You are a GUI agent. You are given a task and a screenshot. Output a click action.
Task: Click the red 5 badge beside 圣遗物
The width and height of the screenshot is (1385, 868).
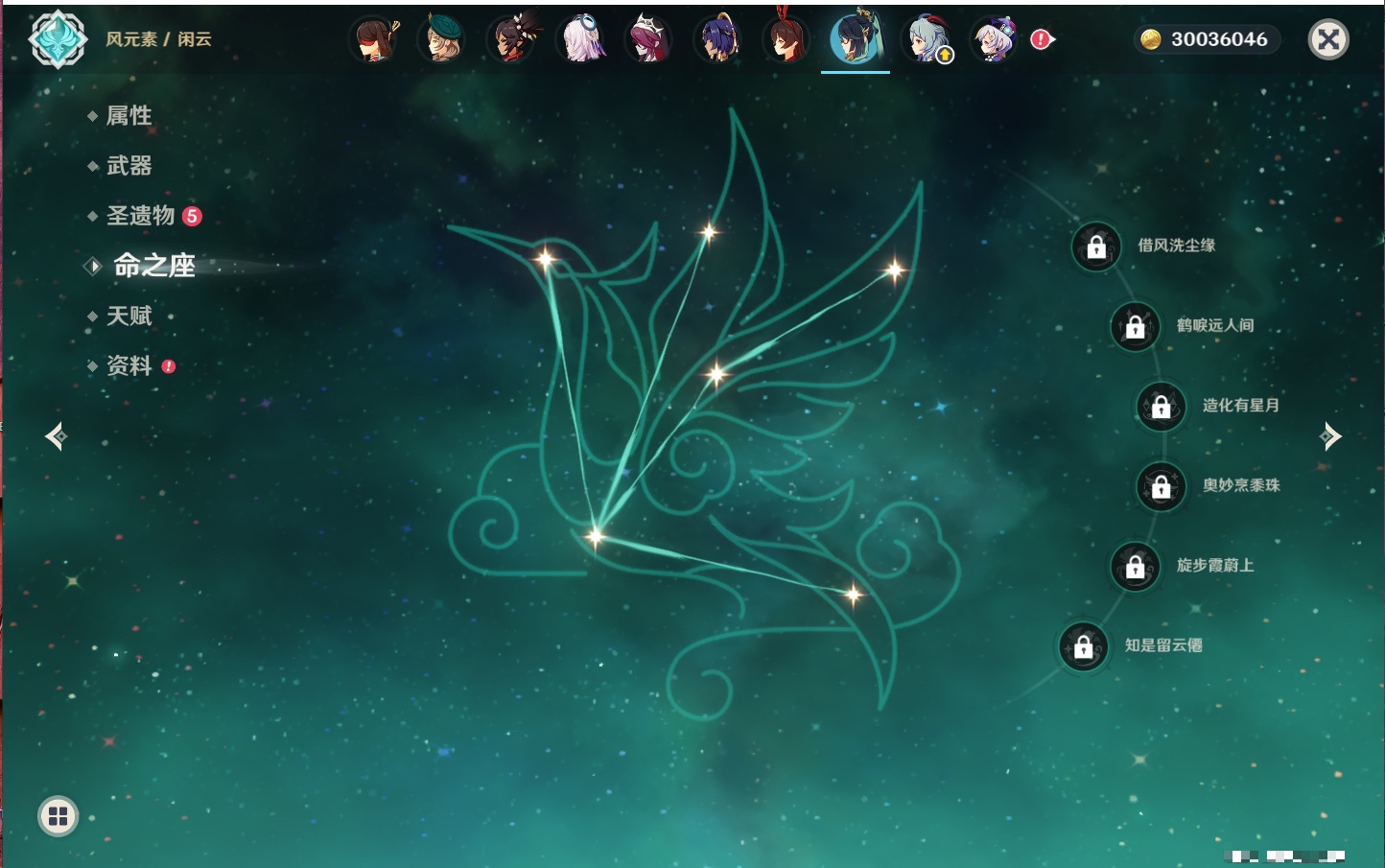tap(192, 216)
